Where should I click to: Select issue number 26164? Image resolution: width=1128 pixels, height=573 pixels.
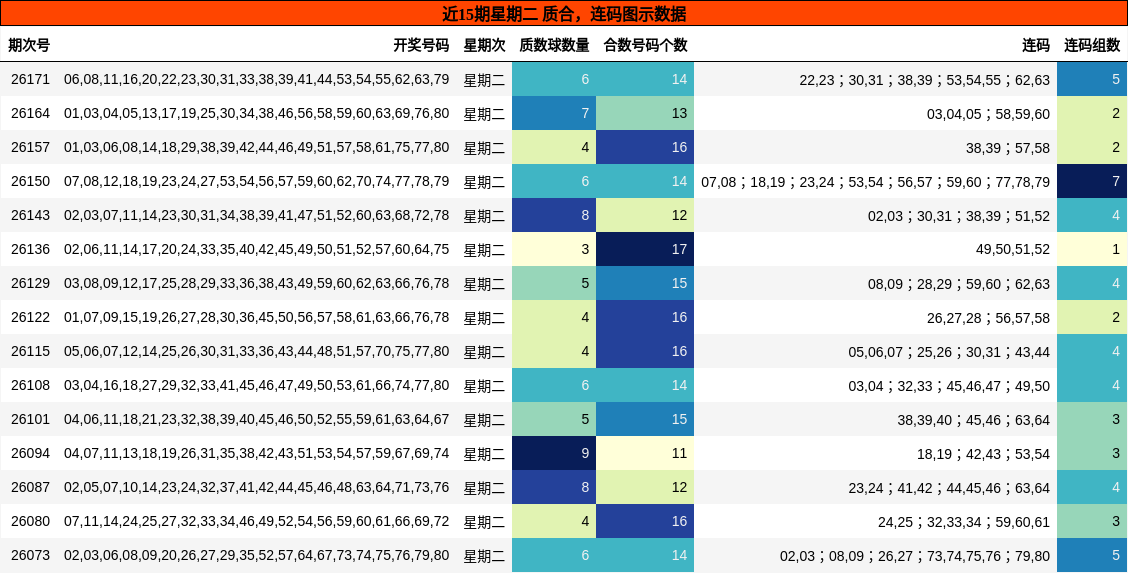pos(30,114)
